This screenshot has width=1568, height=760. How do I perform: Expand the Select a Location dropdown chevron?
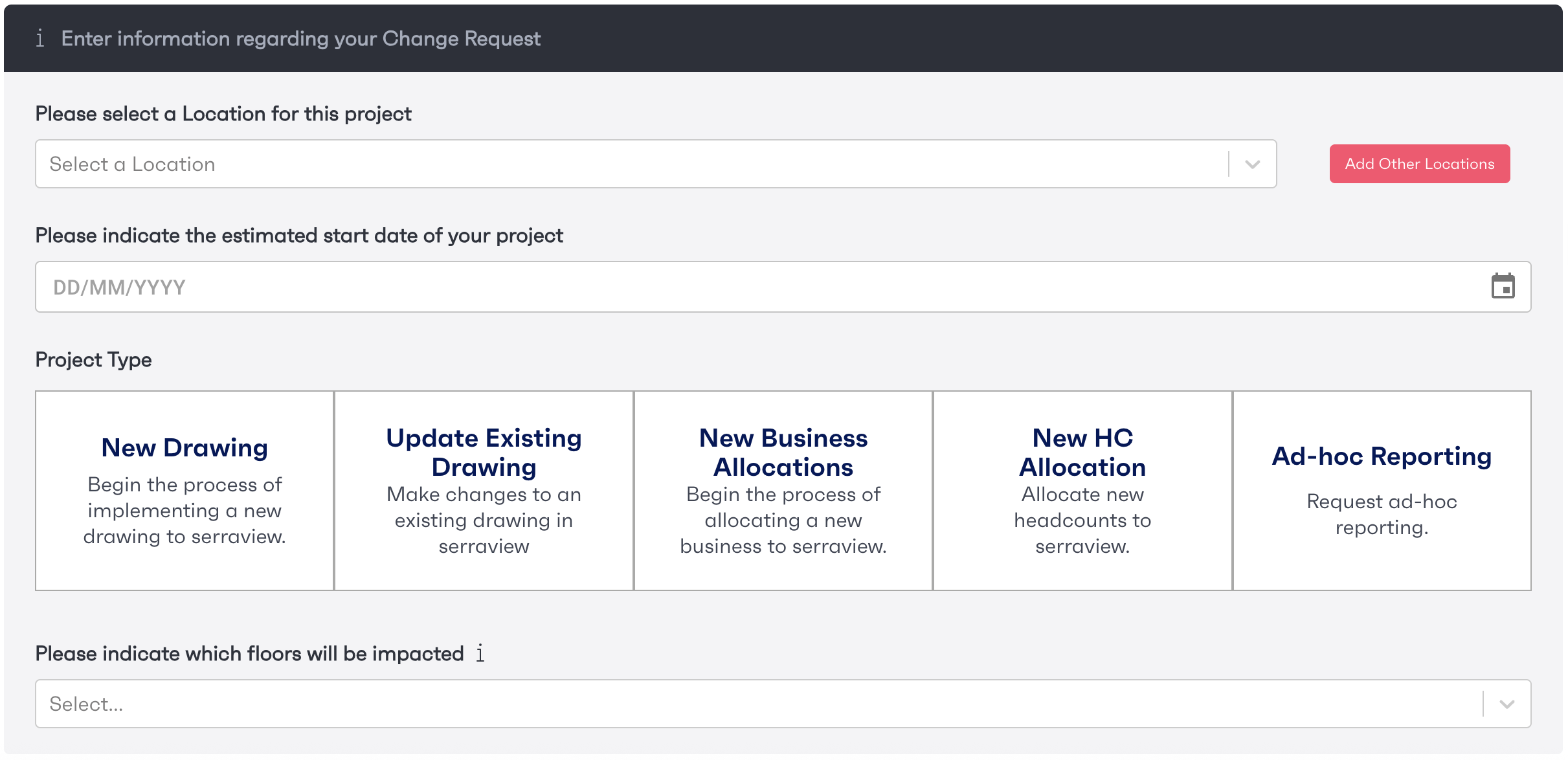click(1252, 164)
